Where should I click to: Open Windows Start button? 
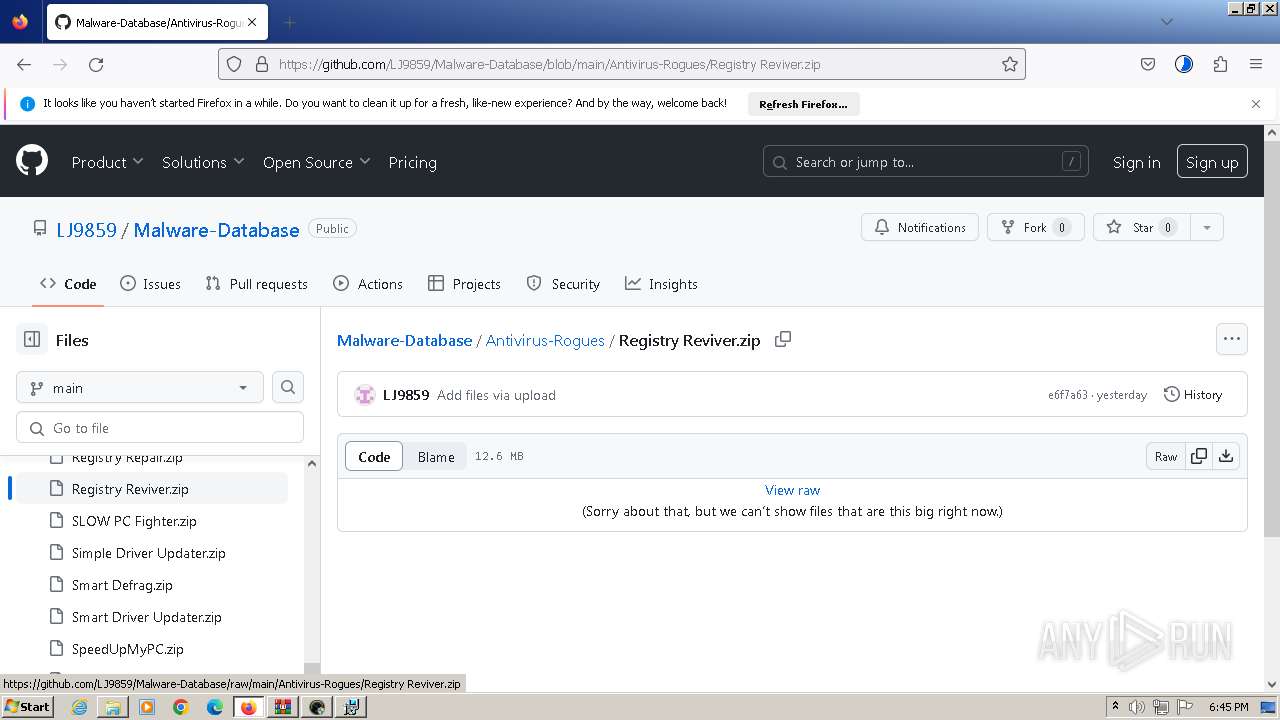tap(28, 706)
